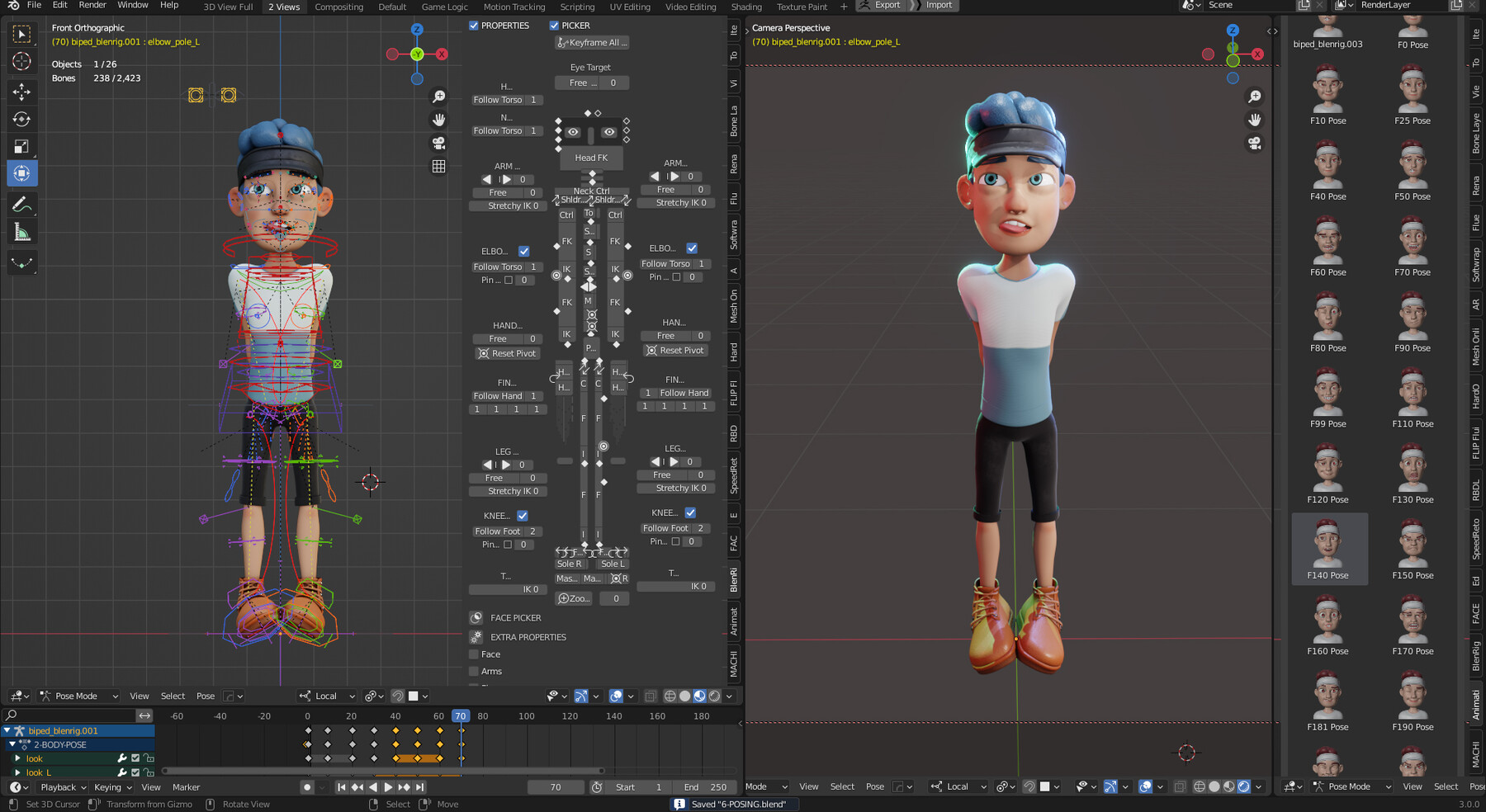The height and width of the screenshot is (812, 1486).
Task: Toggle the PROPERTIES checkbox
Action: (x=474, y=26)
